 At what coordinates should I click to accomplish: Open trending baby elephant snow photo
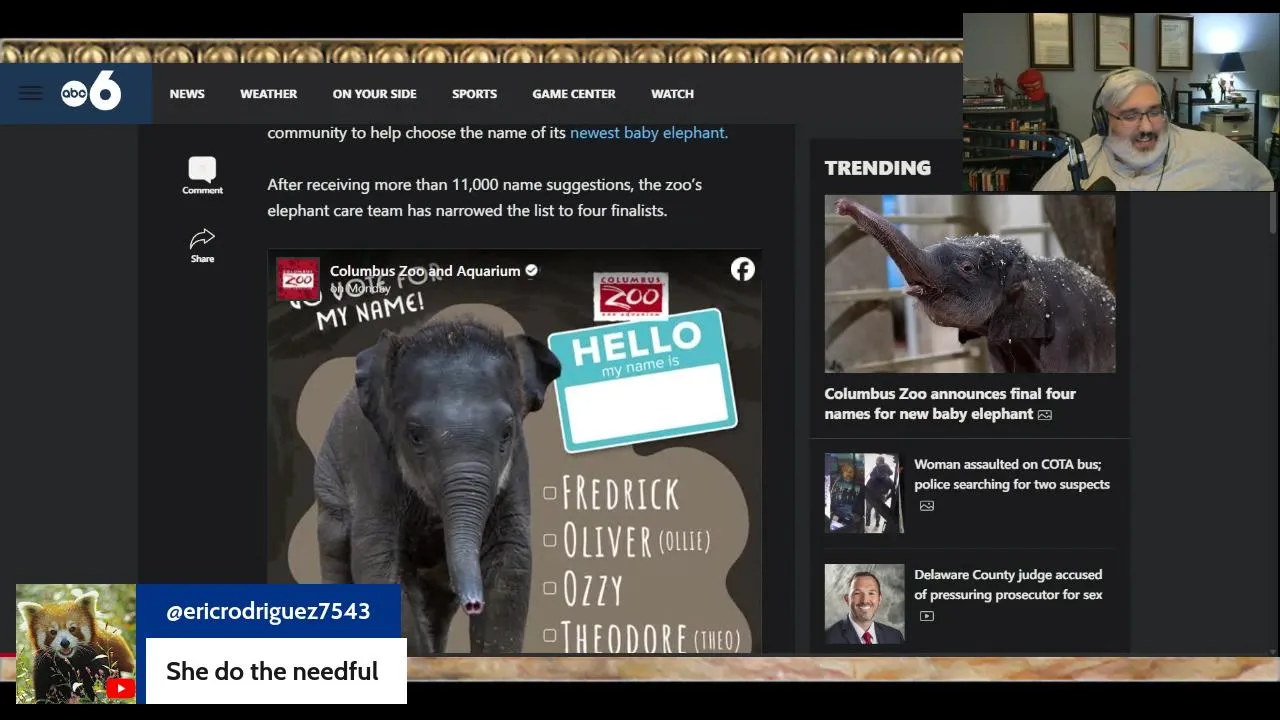(969, 283)
